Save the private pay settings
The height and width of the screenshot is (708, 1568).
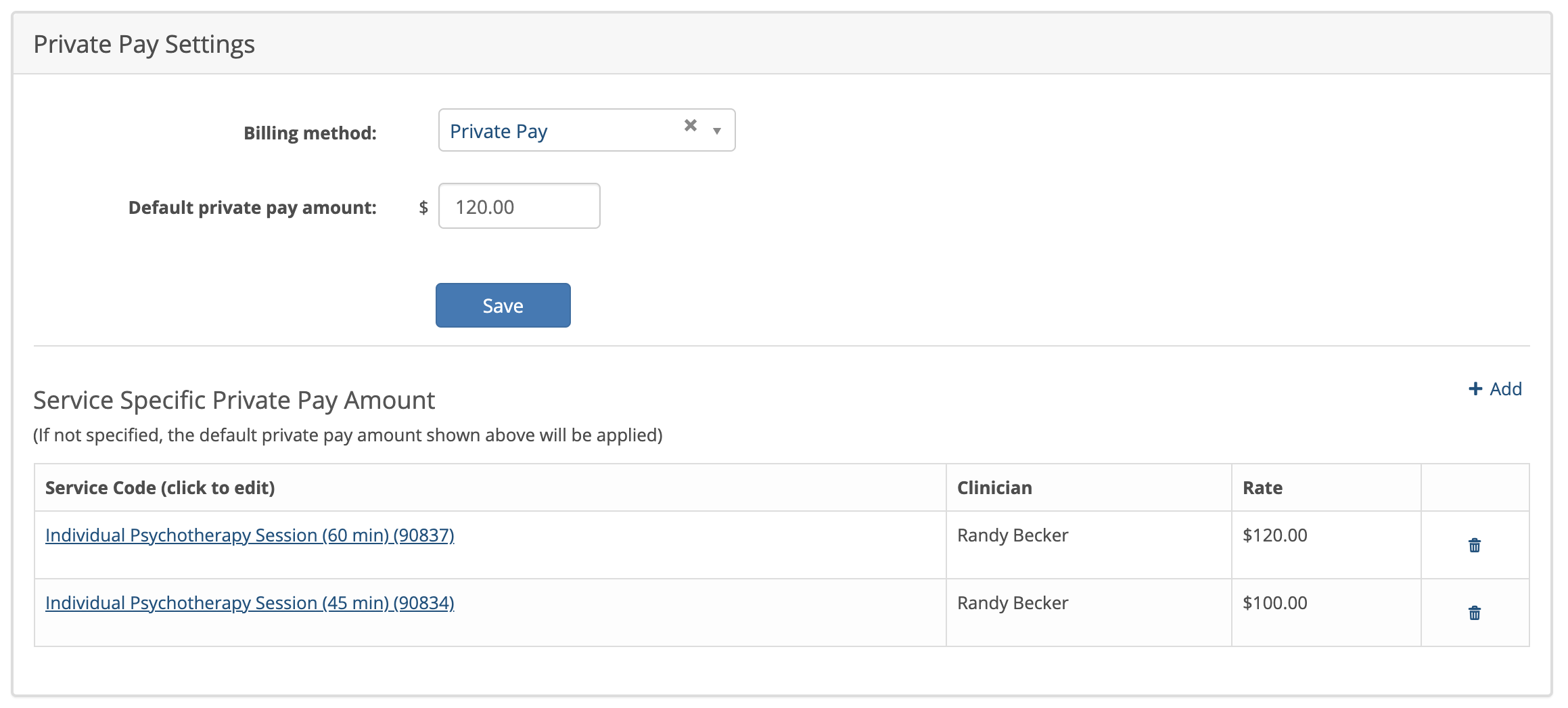pos(503,305)
